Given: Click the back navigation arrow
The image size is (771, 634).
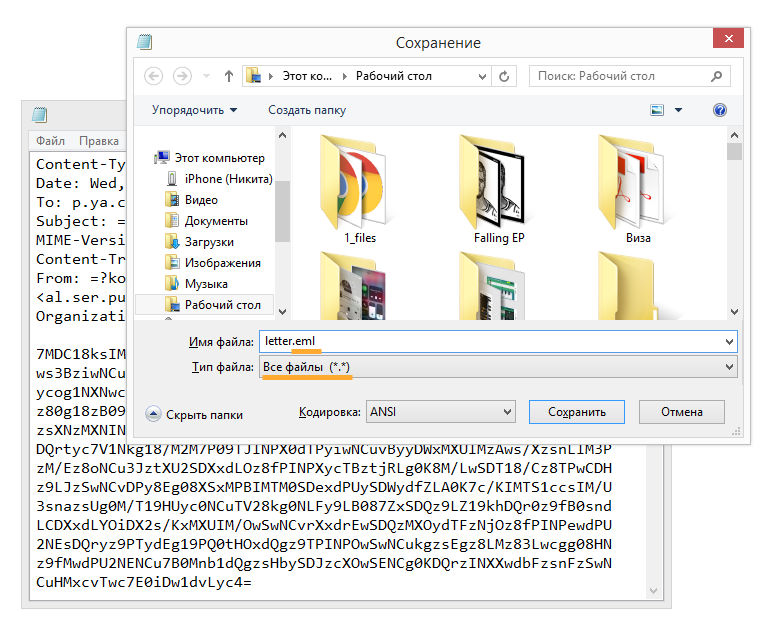Looking at the screenshot, I should [154, 76].
